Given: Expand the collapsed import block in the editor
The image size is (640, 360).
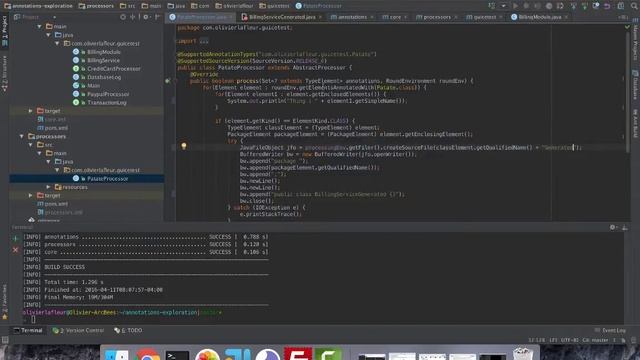Looking at the screenshot, I should pos(204,41).
